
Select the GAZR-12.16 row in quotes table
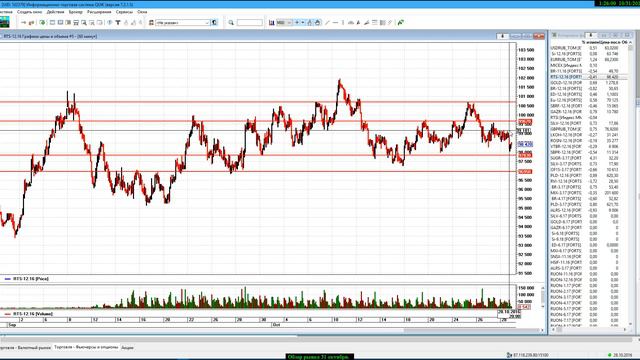coord(588,111)
